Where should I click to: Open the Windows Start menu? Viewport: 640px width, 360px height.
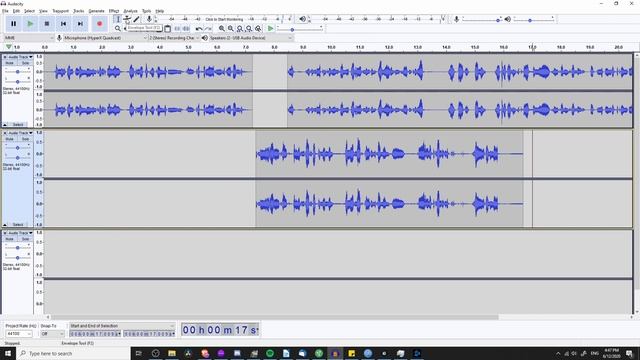8,353
